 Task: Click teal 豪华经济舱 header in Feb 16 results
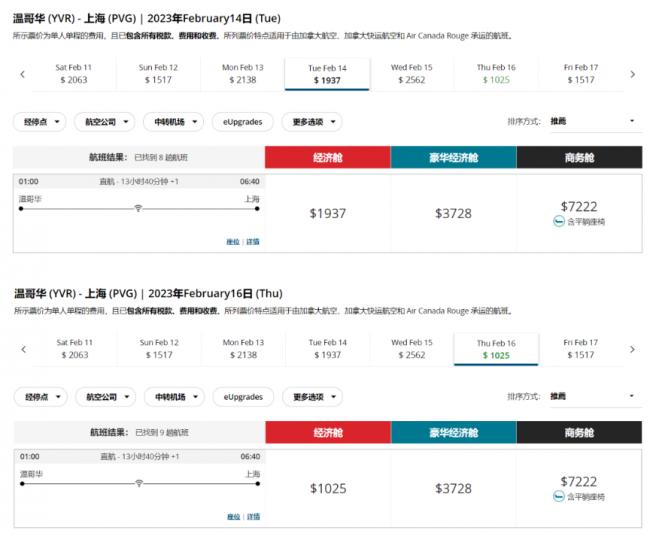(x=454, y=432)
